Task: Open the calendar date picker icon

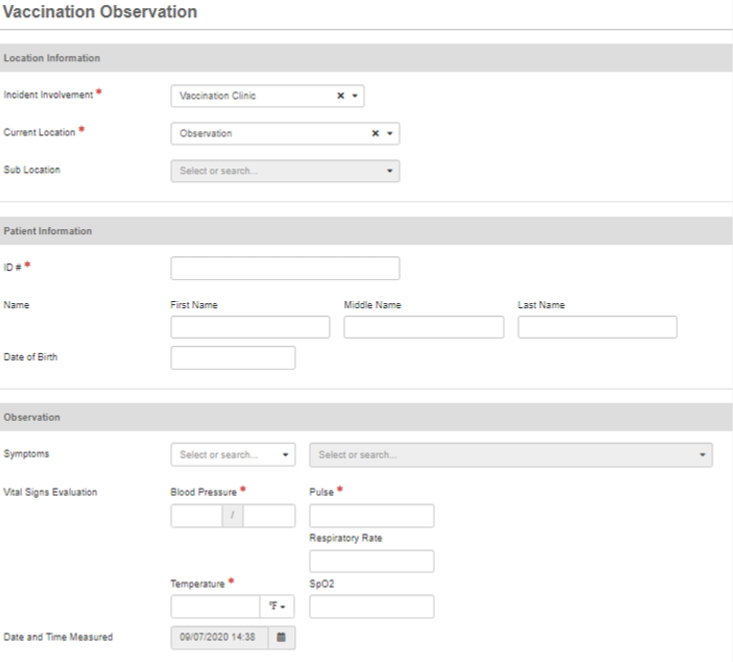Action: [x=281, y=637]
